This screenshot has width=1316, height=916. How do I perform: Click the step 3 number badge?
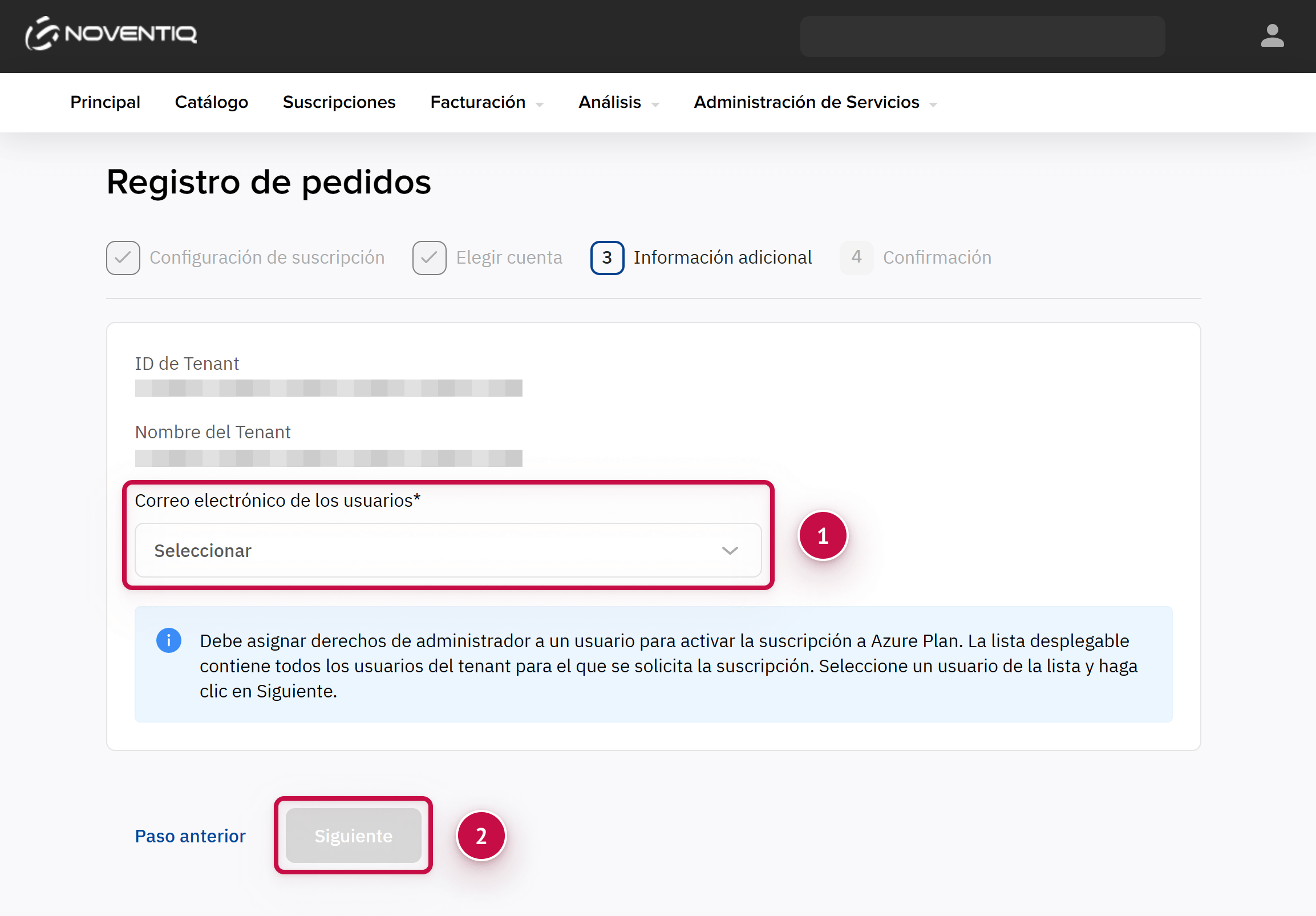(606, 257)
